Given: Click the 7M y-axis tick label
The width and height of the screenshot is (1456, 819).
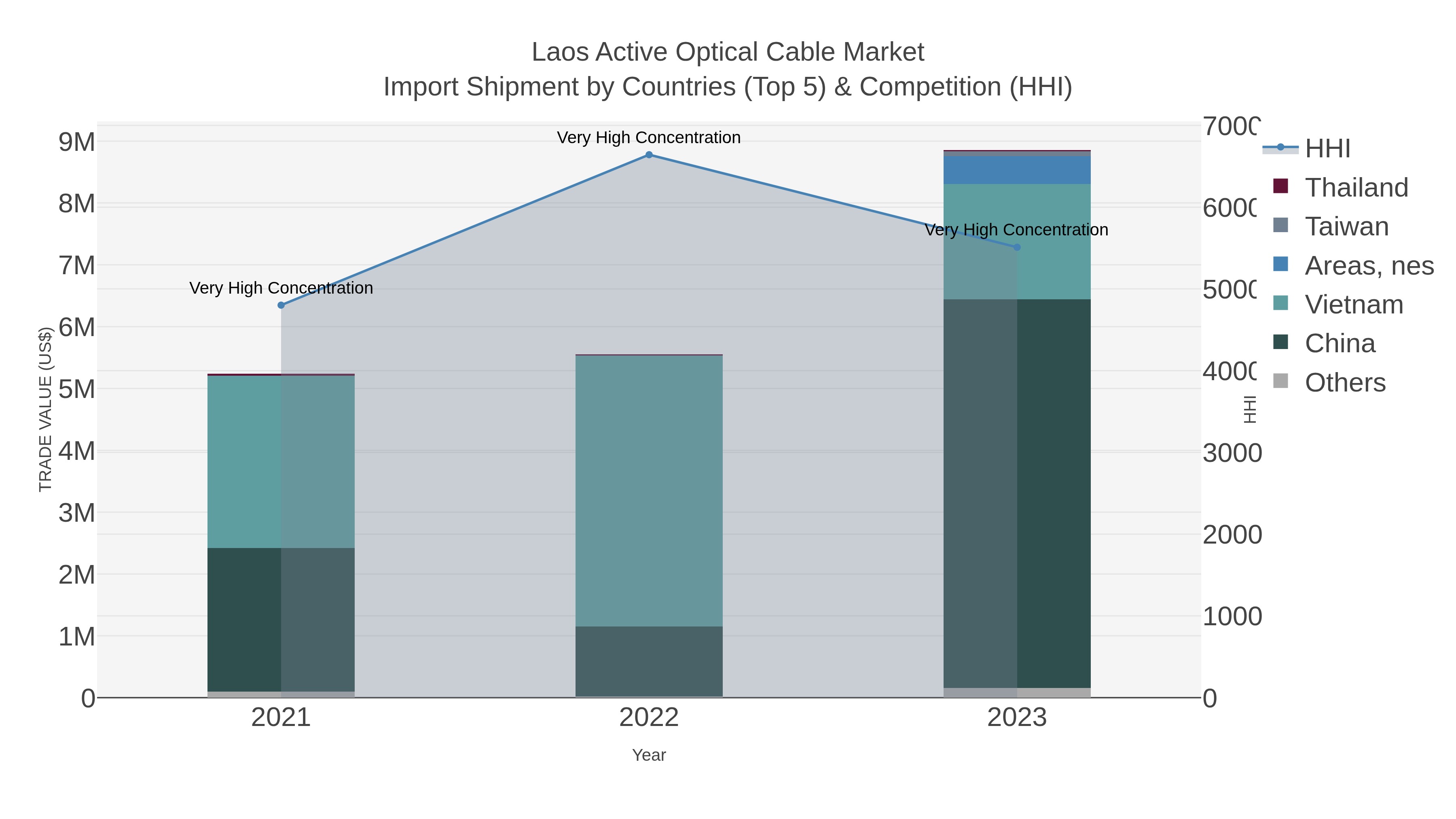Looking at the screenshot, I should [x=77, y=266].
